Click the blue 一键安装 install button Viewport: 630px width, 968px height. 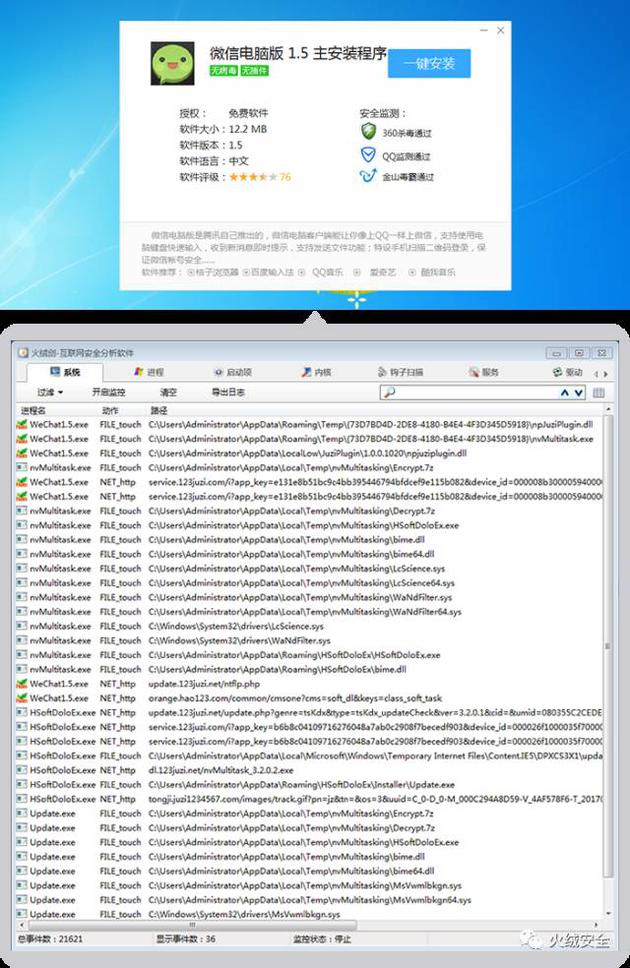coord(429,64)
